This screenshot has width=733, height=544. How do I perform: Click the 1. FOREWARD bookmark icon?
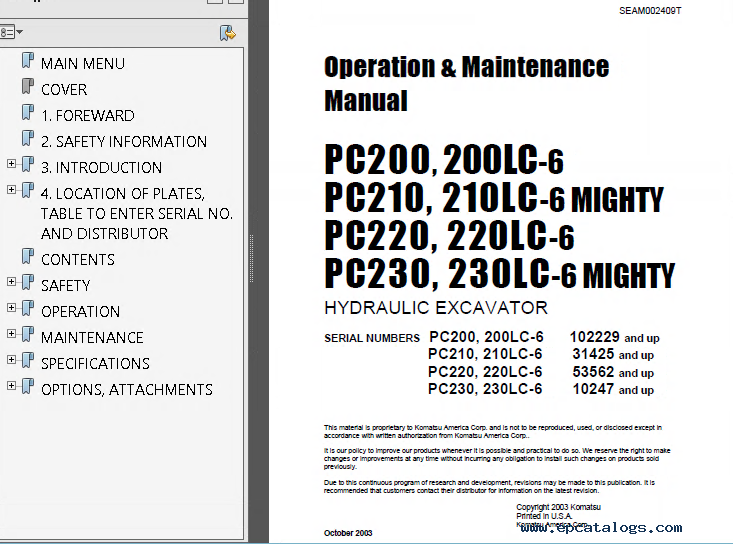[x=28, y=113]
